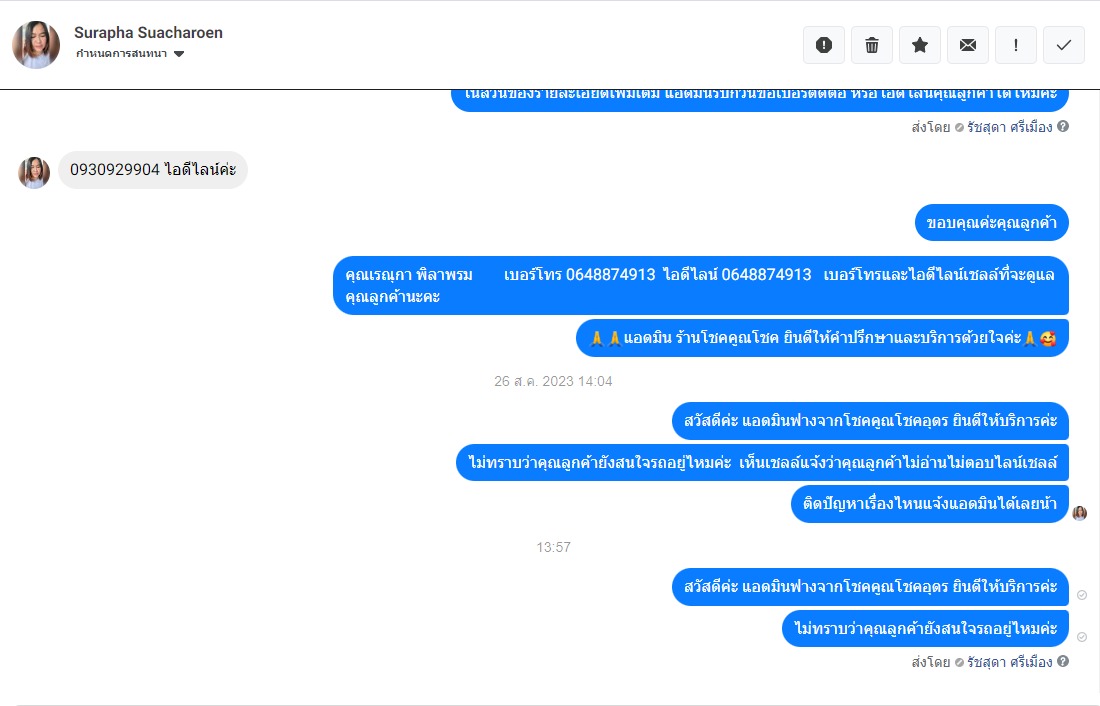Viewport: 1100px width, 706px height.
Task: Click the seen-by avatar beside ติดปัญหาเรื่องไหน message
Action: point(1080,513)
